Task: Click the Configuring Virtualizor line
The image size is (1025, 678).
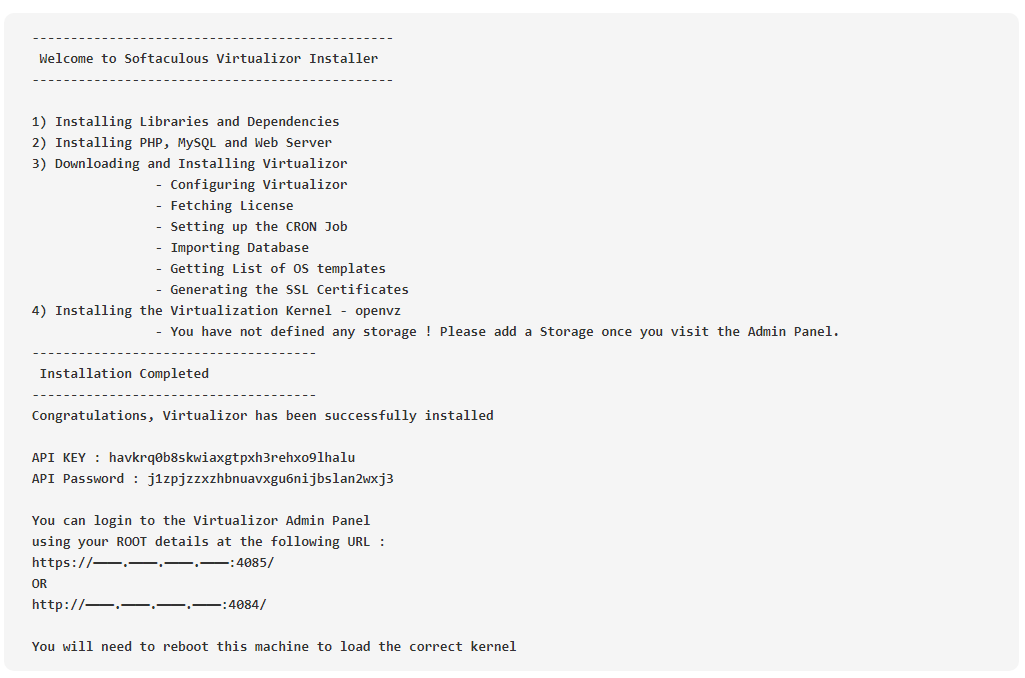Action: coord(251,184)
